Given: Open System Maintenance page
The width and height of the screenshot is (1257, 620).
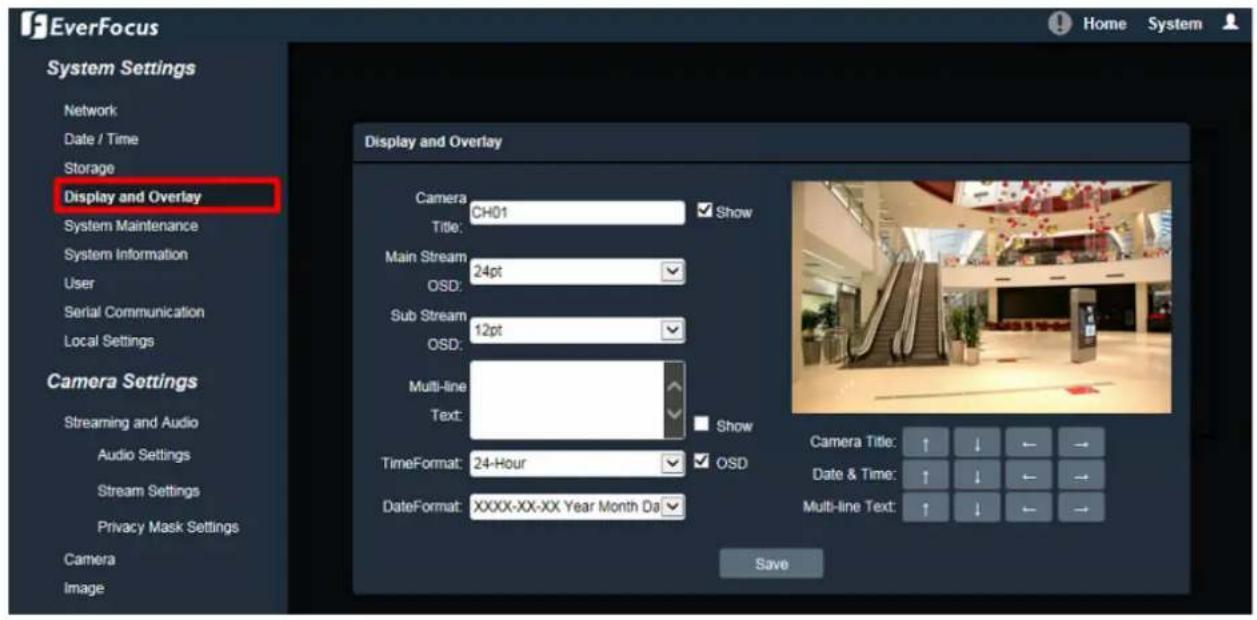Looking at the screenshot, I should pyautogui.click(x=131, y=226).
